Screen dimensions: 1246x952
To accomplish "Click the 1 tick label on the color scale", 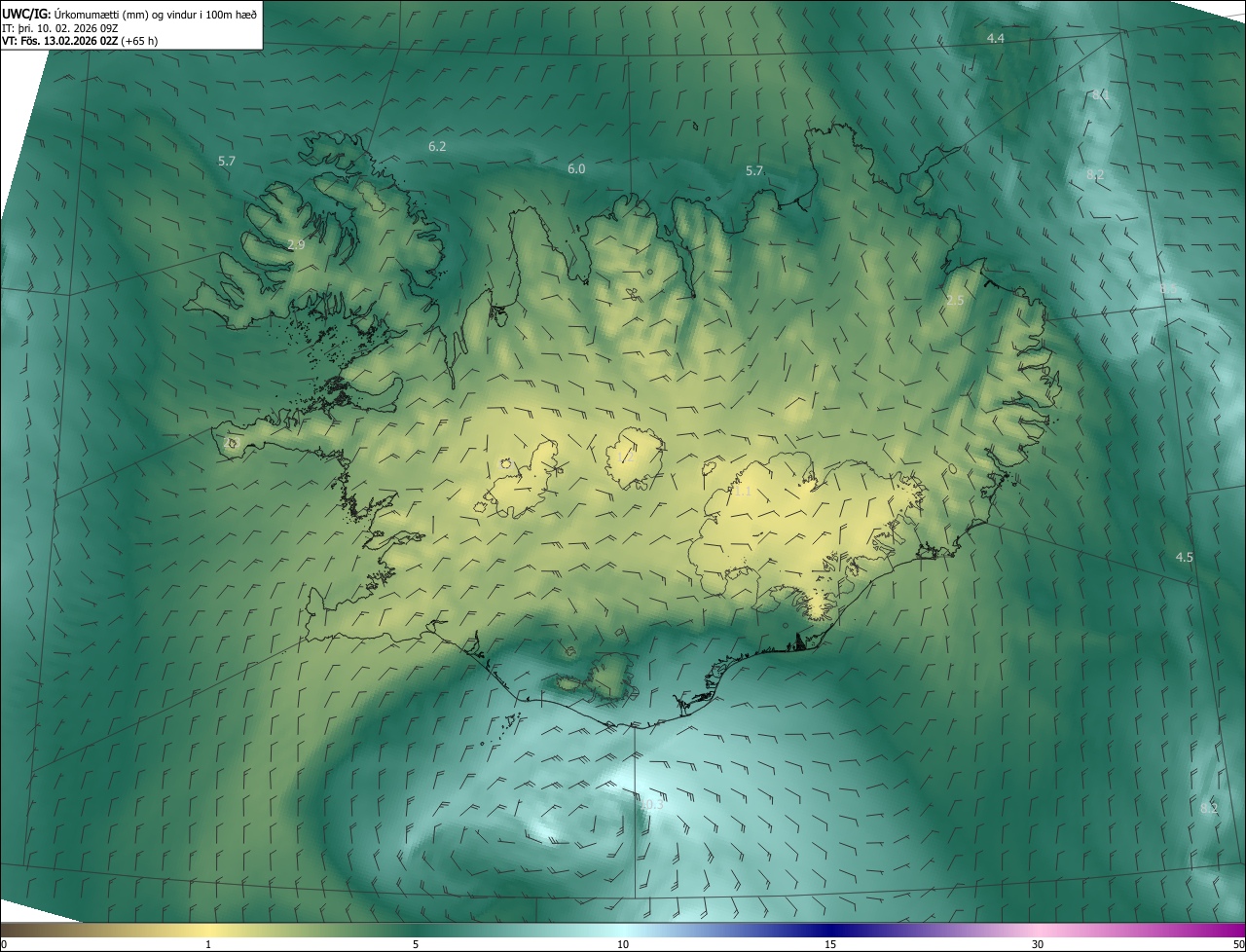I will (x=208, y=945).
